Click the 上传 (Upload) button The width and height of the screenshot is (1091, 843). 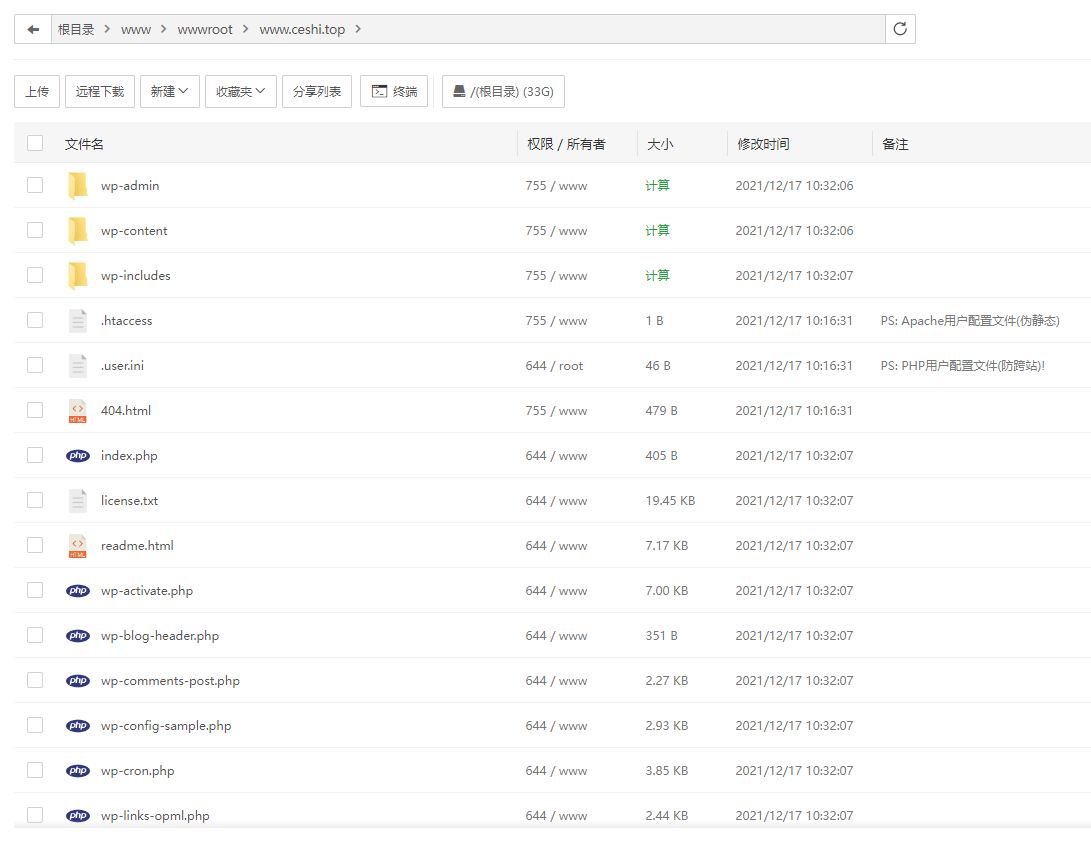(37, 91)
